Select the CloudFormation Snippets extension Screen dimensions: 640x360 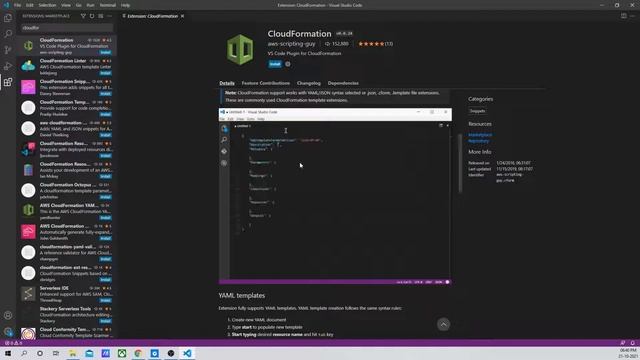point(67,87)
